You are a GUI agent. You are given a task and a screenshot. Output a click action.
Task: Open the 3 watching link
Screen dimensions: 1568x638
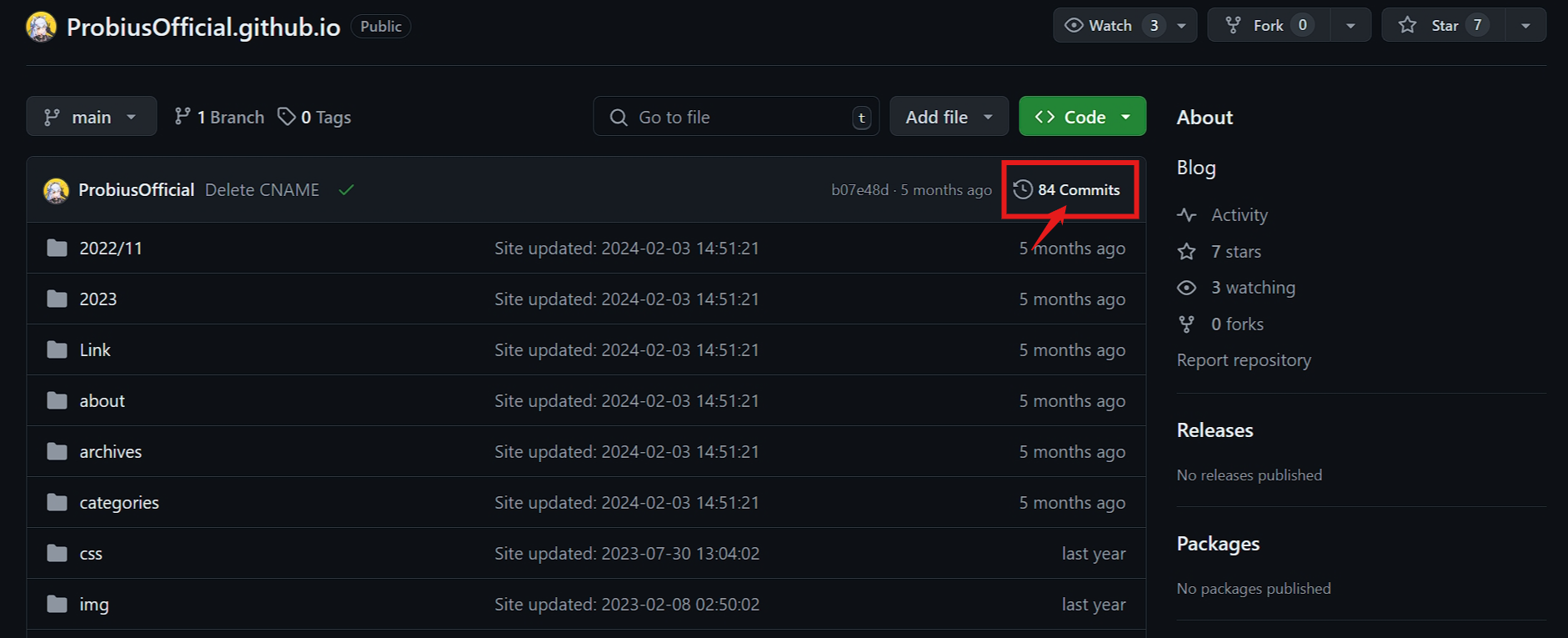click(x=1254, y=288)
